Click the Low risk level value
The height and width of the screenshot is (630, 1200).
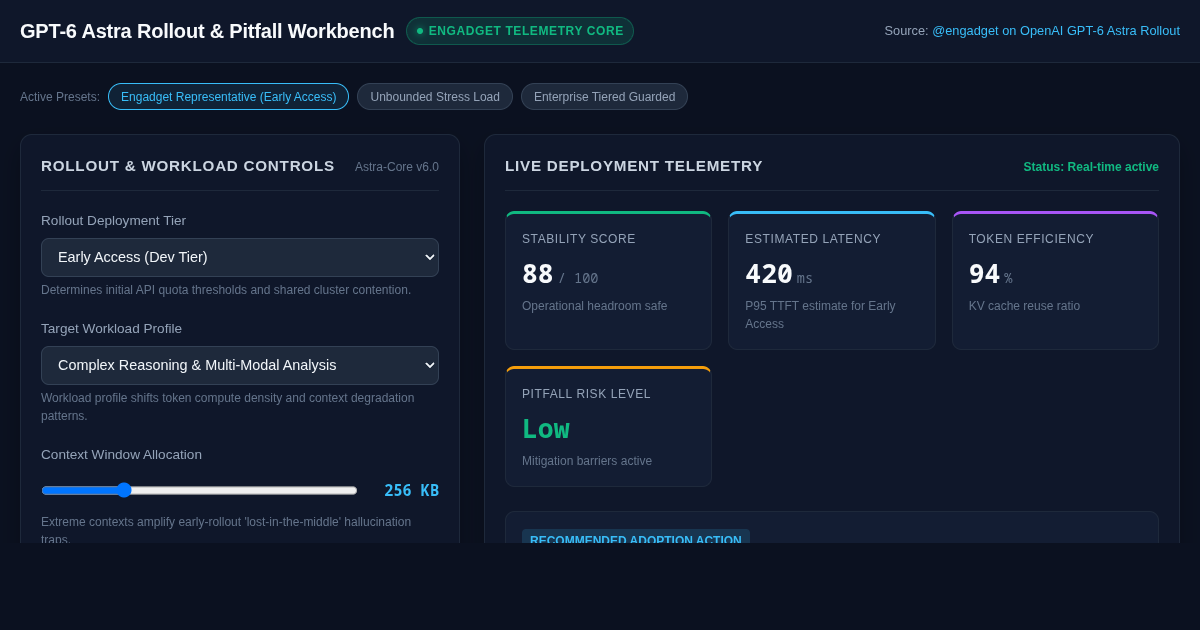click(x=546, y=429)
